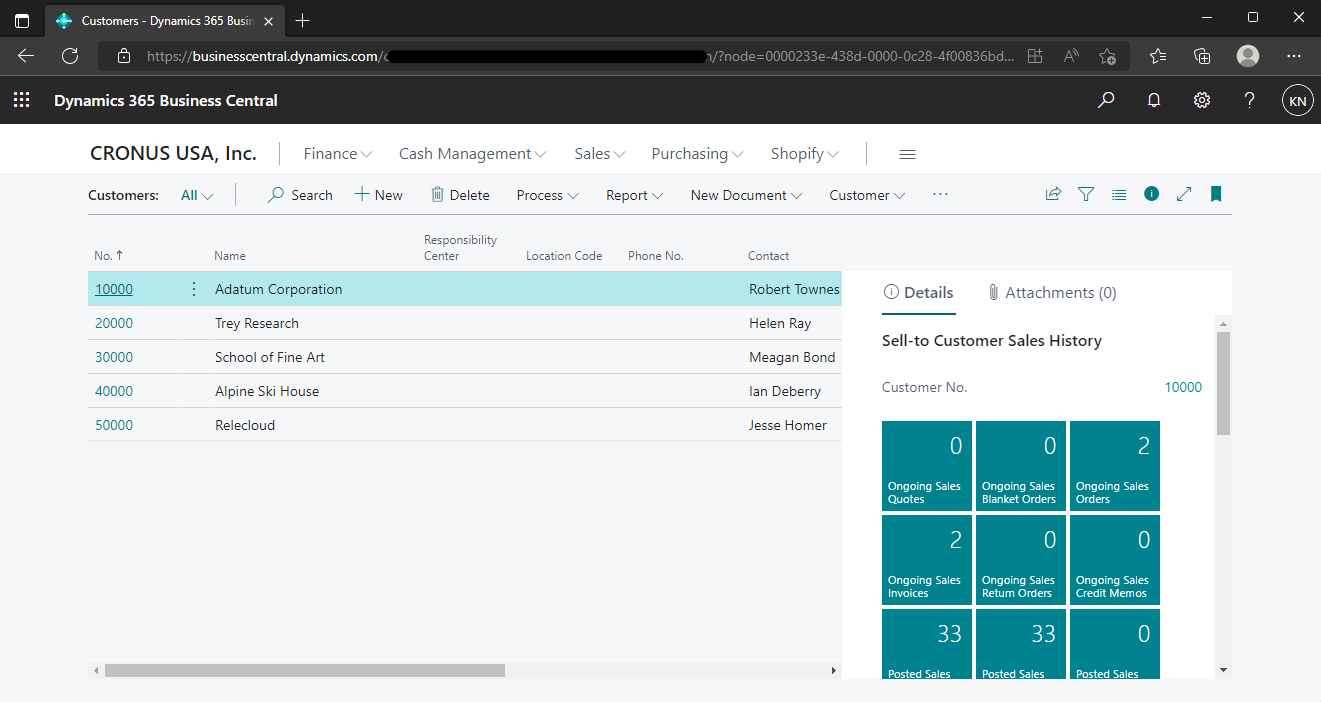Go back with browser back arrow
This screenshot has width=1321, height=702.
pyautogui.click(x=26, y=56)
